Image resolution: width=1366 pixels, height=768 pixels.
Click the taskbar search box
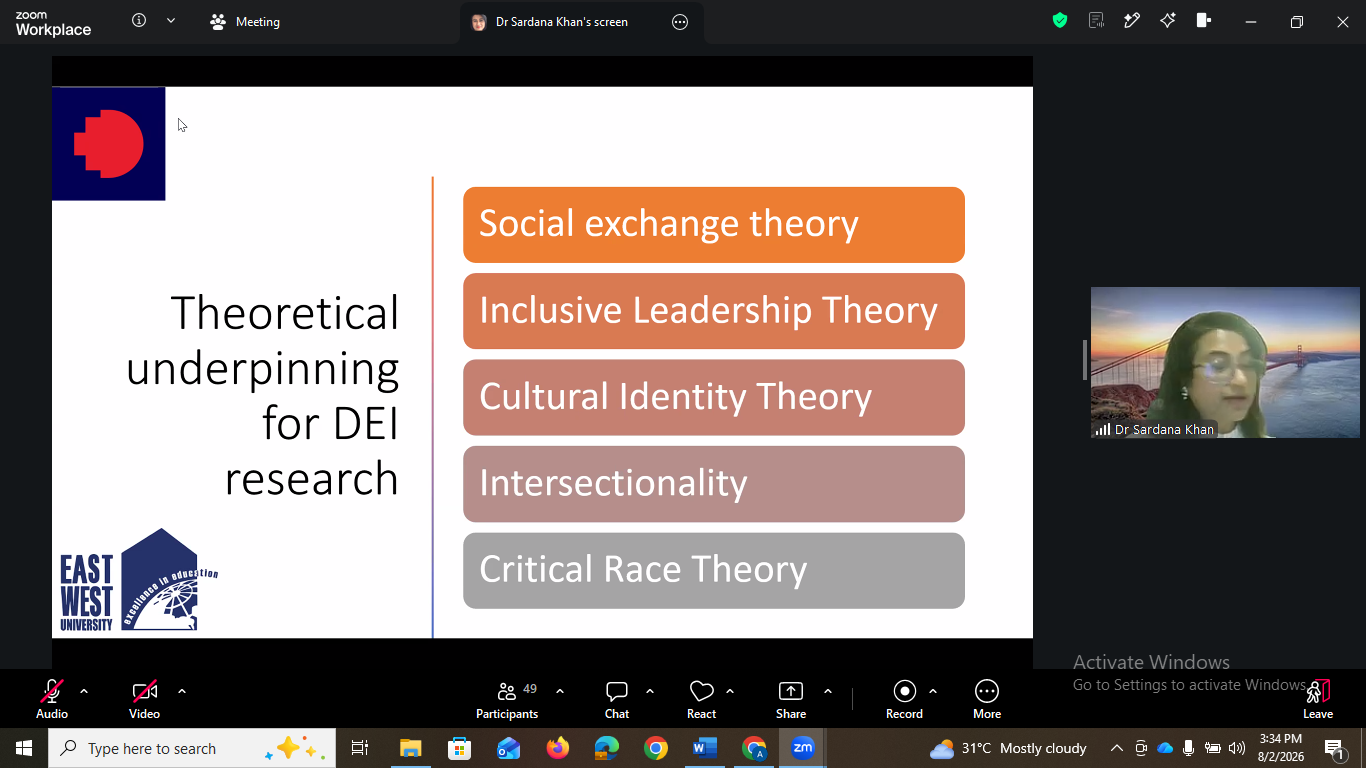pyautogui.click(x=192, y=748)
